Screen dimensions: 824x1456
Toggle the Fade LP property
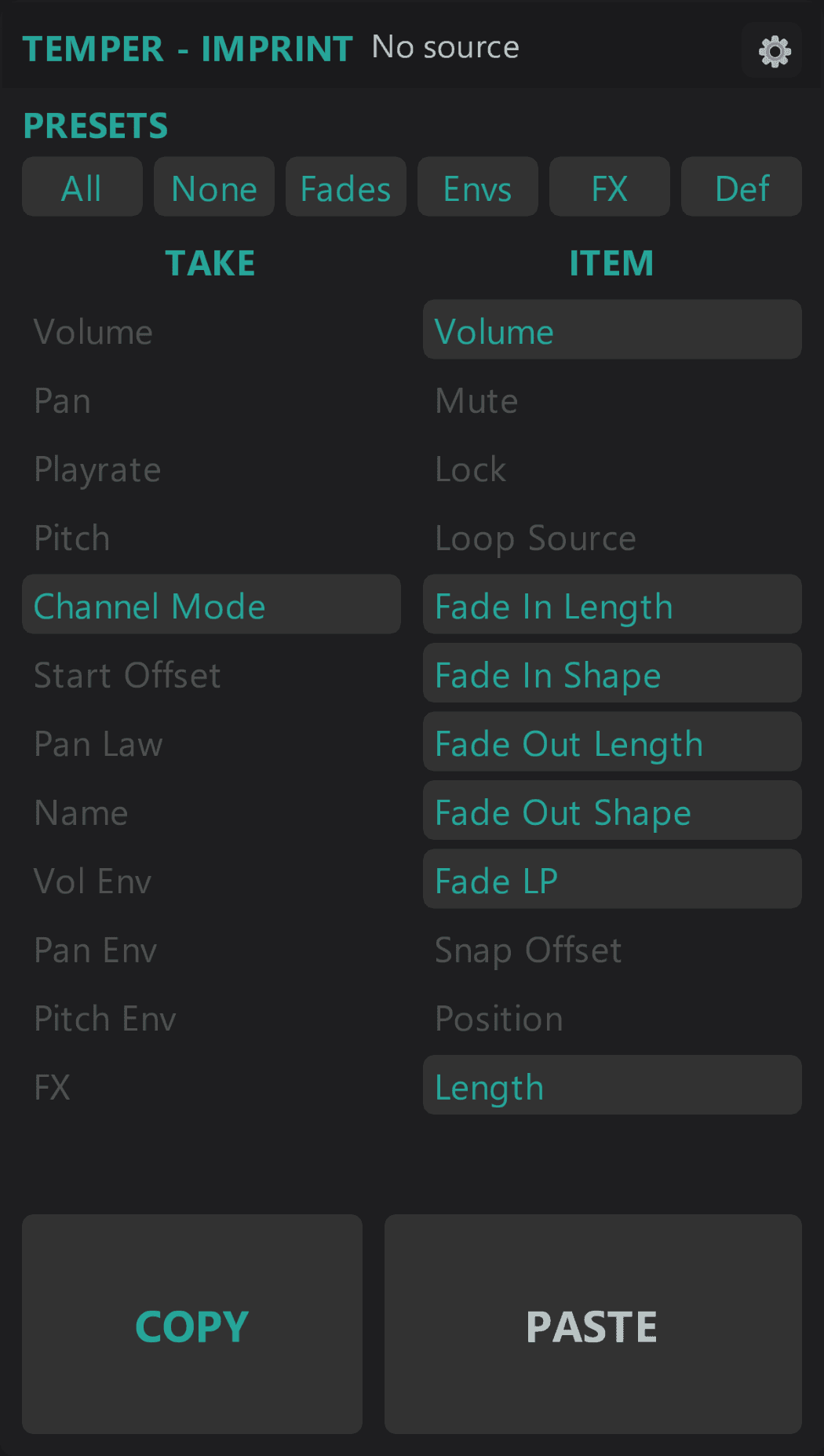[612, 879]
